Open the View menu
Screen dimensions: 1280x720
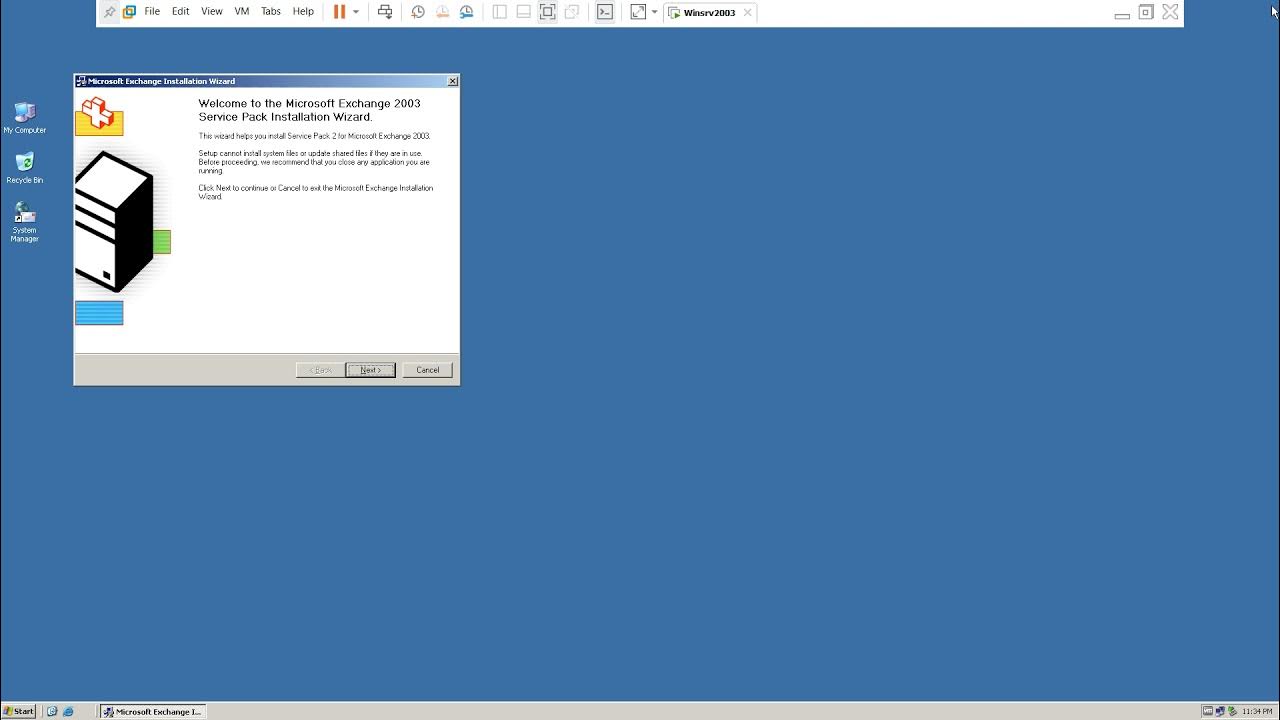(212, 12)
